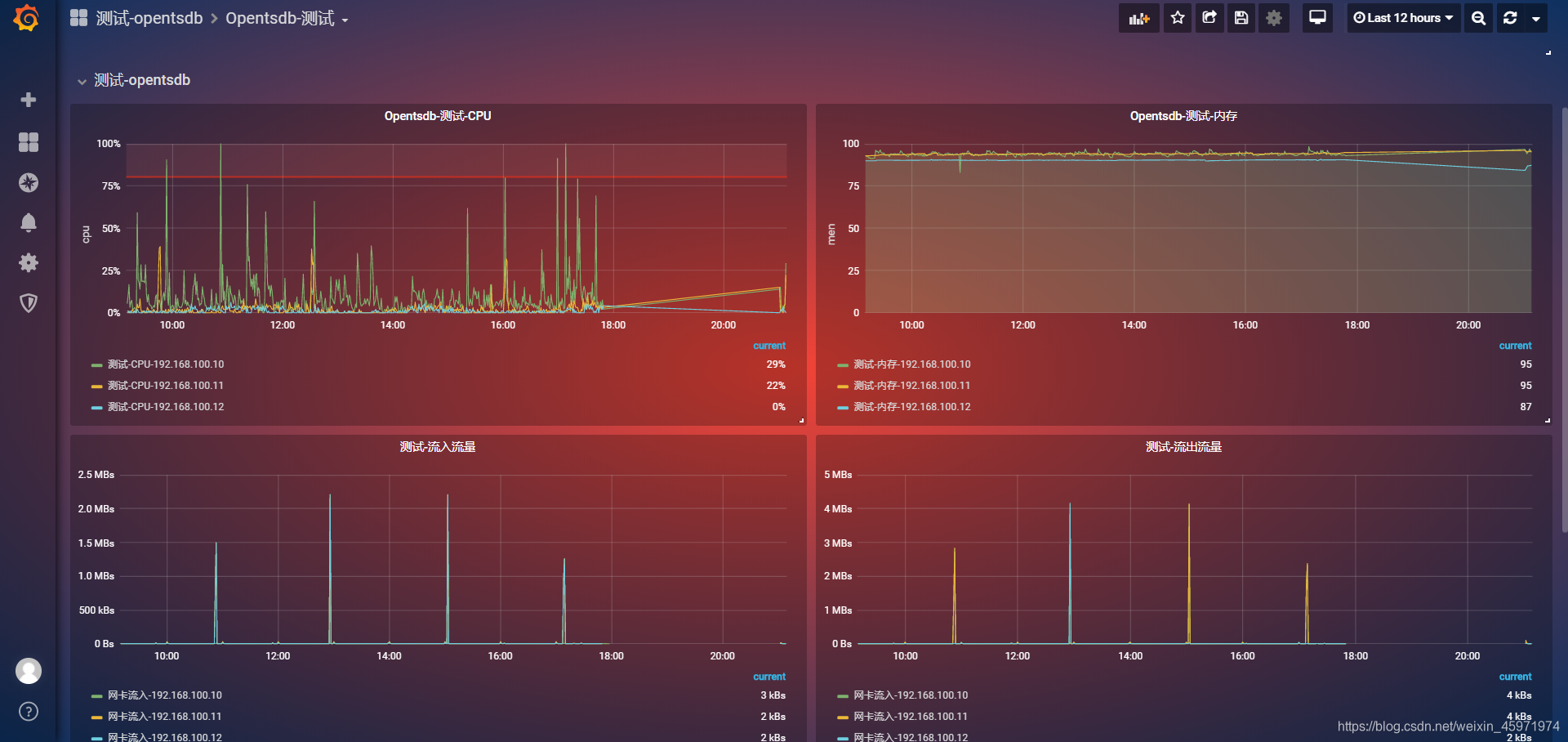Toggle 网卡流入-192.168.100.10 in 流入流量 legend
This screenshot has height=742, width=1568.
[x=165, y=695]
